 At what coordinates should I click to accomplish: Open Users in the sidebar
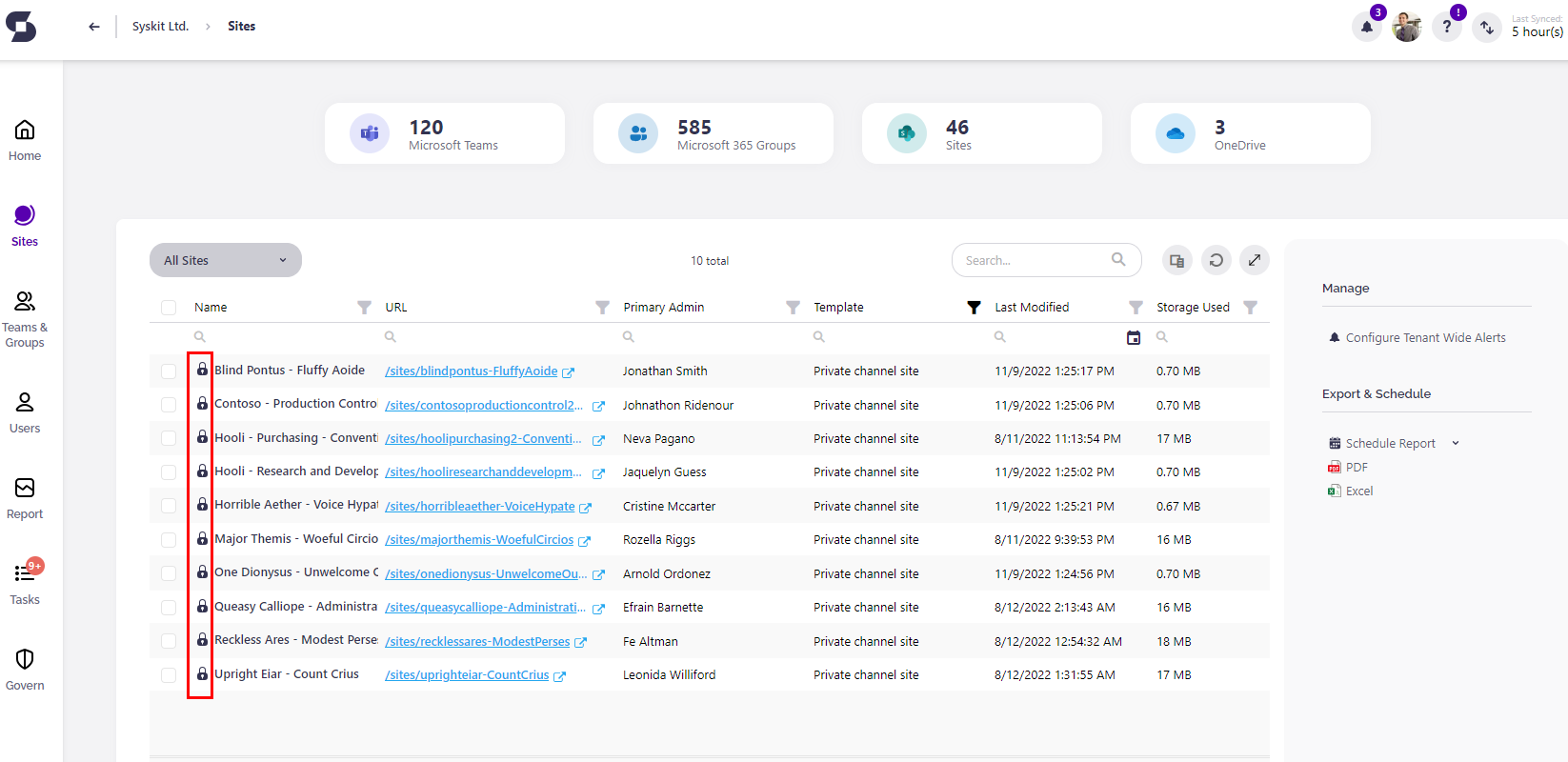25,412
